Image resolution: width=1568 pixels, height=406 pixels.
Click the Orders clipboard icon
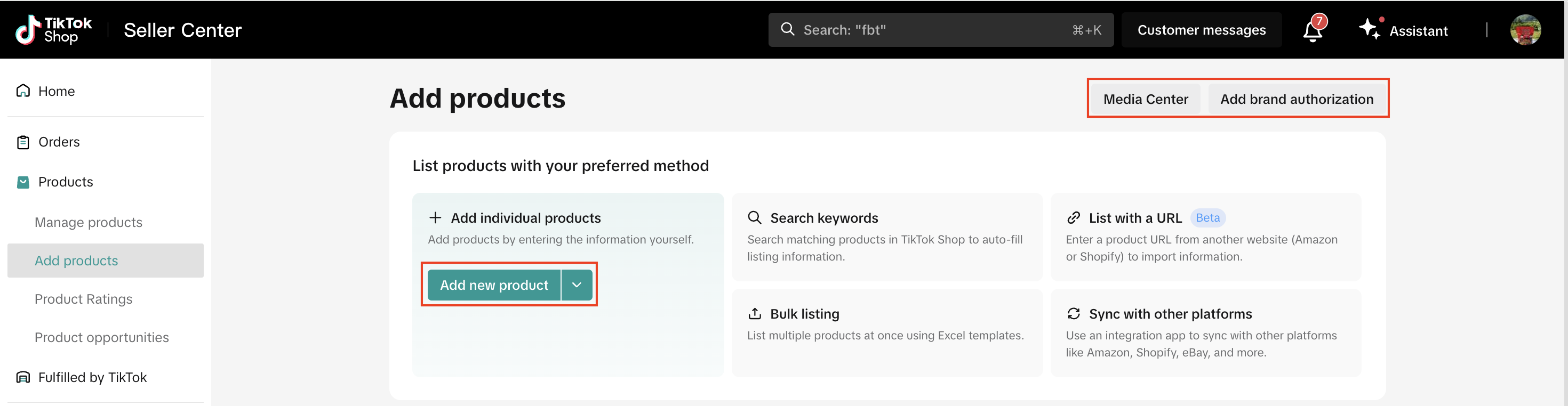(x=23, y=142)
